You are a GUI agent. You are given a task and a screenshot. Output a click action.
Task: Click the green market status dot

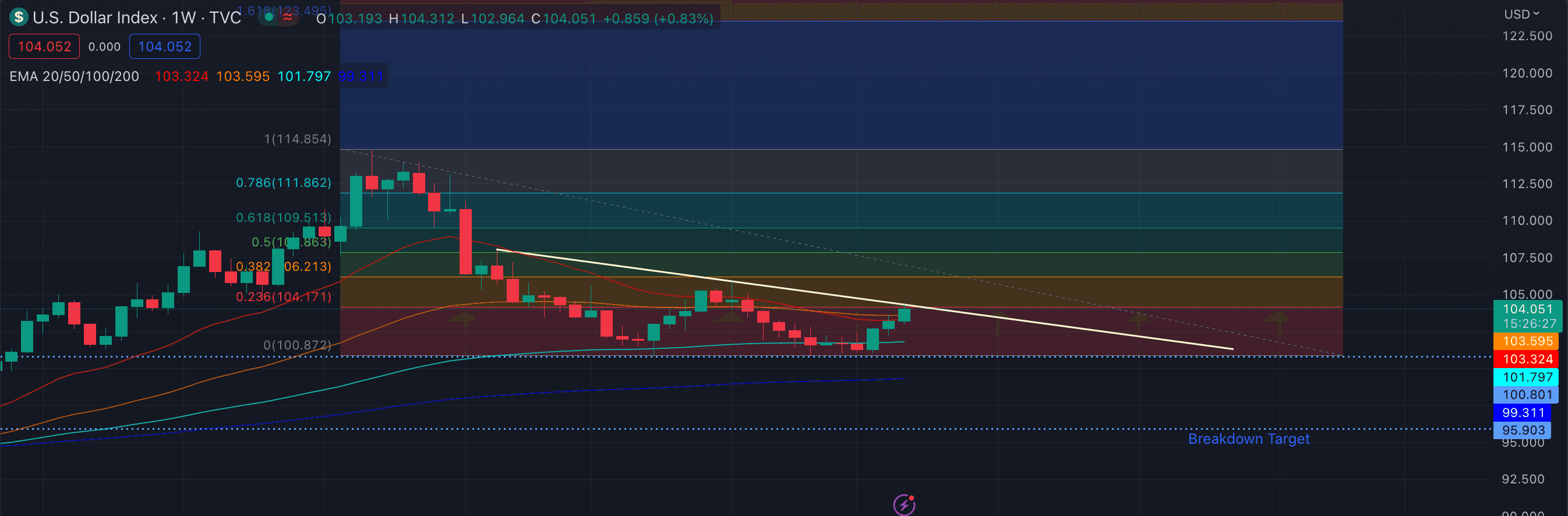pos(269,17)
